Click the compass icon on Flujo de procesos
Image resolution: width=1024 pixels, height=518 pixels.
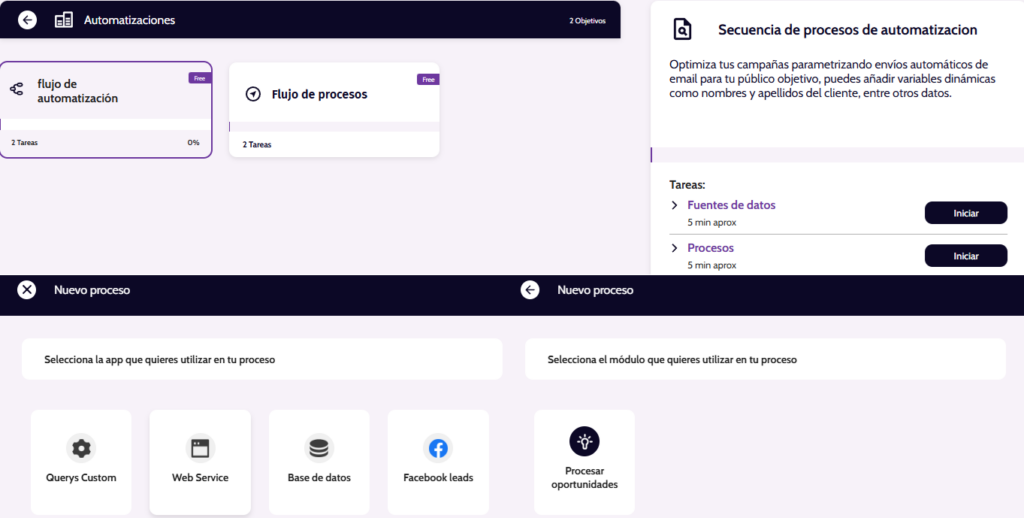click(x=253, y=94)
